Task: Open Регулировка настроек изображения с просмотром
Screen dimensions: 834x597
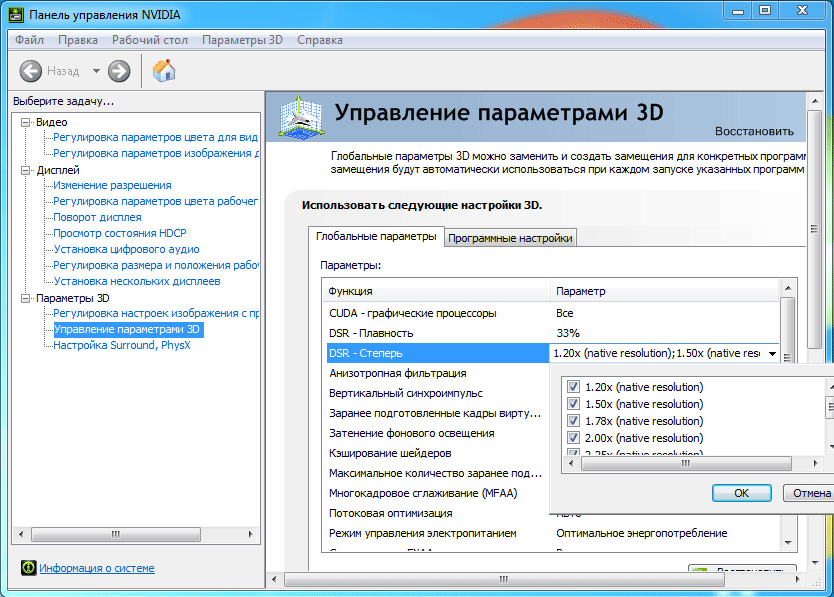Action: point(156,313)
